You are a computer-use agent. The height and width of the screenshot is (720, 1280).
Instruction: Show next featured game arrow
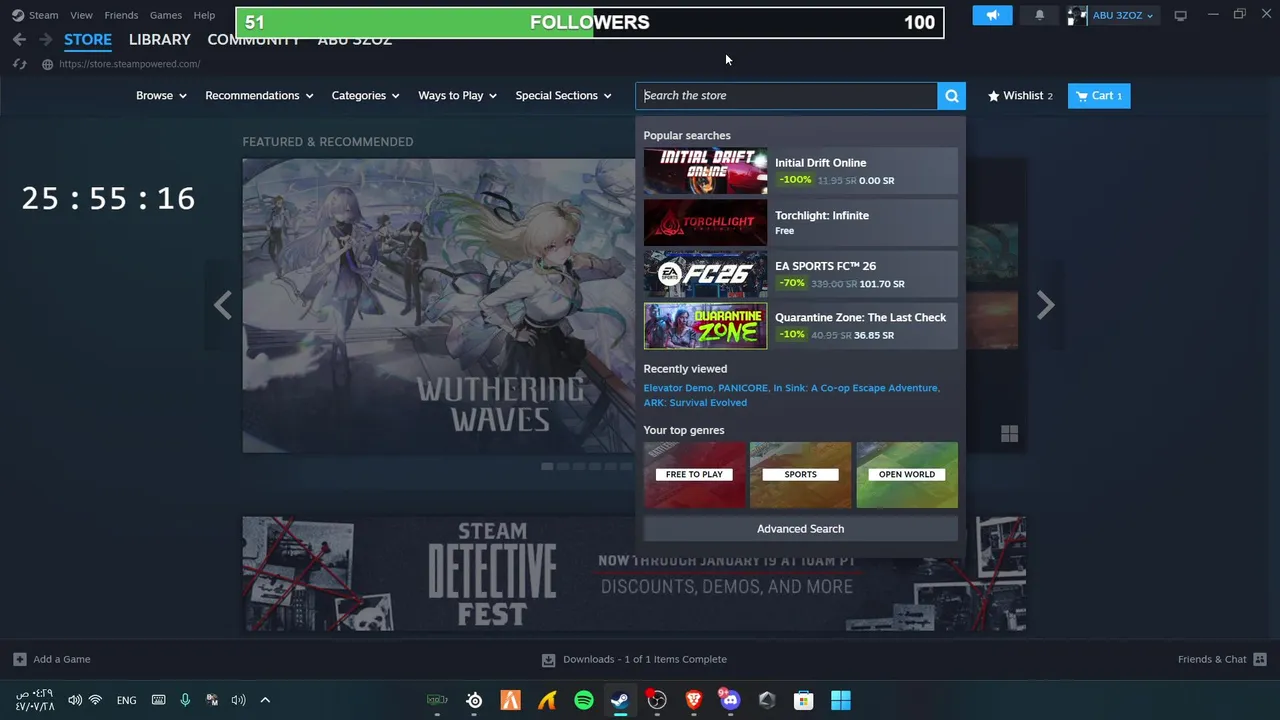pyautogui.click(x=1045, y=305)
